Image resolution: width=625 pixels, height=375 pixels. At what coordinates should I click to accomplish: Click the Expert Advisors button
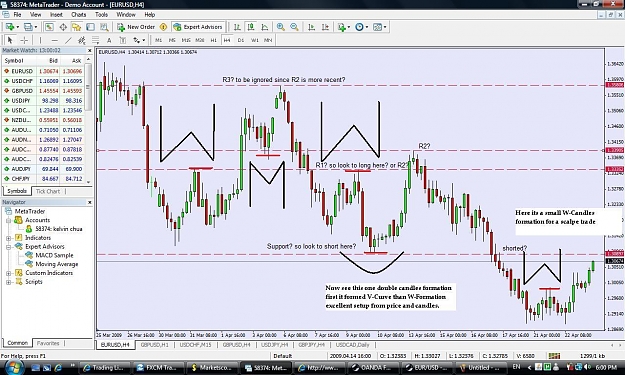coord(198,27)
